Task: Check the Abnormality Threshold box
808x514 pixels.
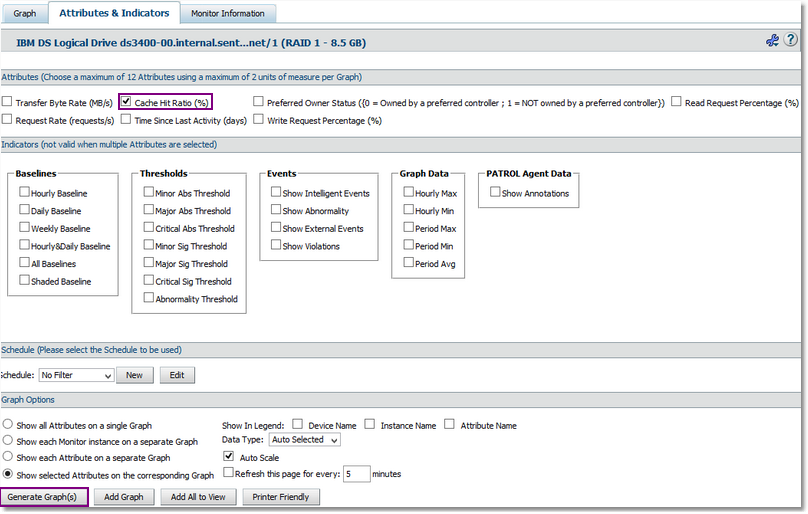Action: tap(148, 297)
